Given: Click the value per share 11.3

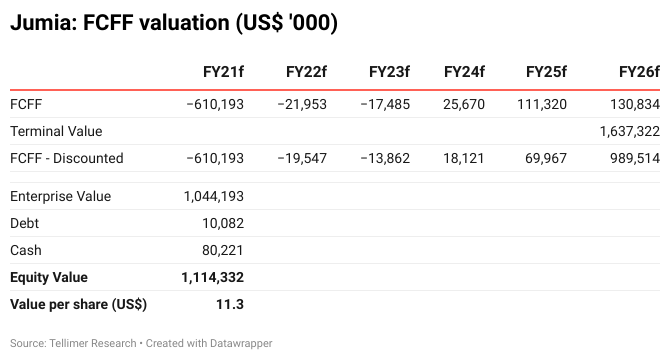Looking at the screenshot, I should coord(230,304).
